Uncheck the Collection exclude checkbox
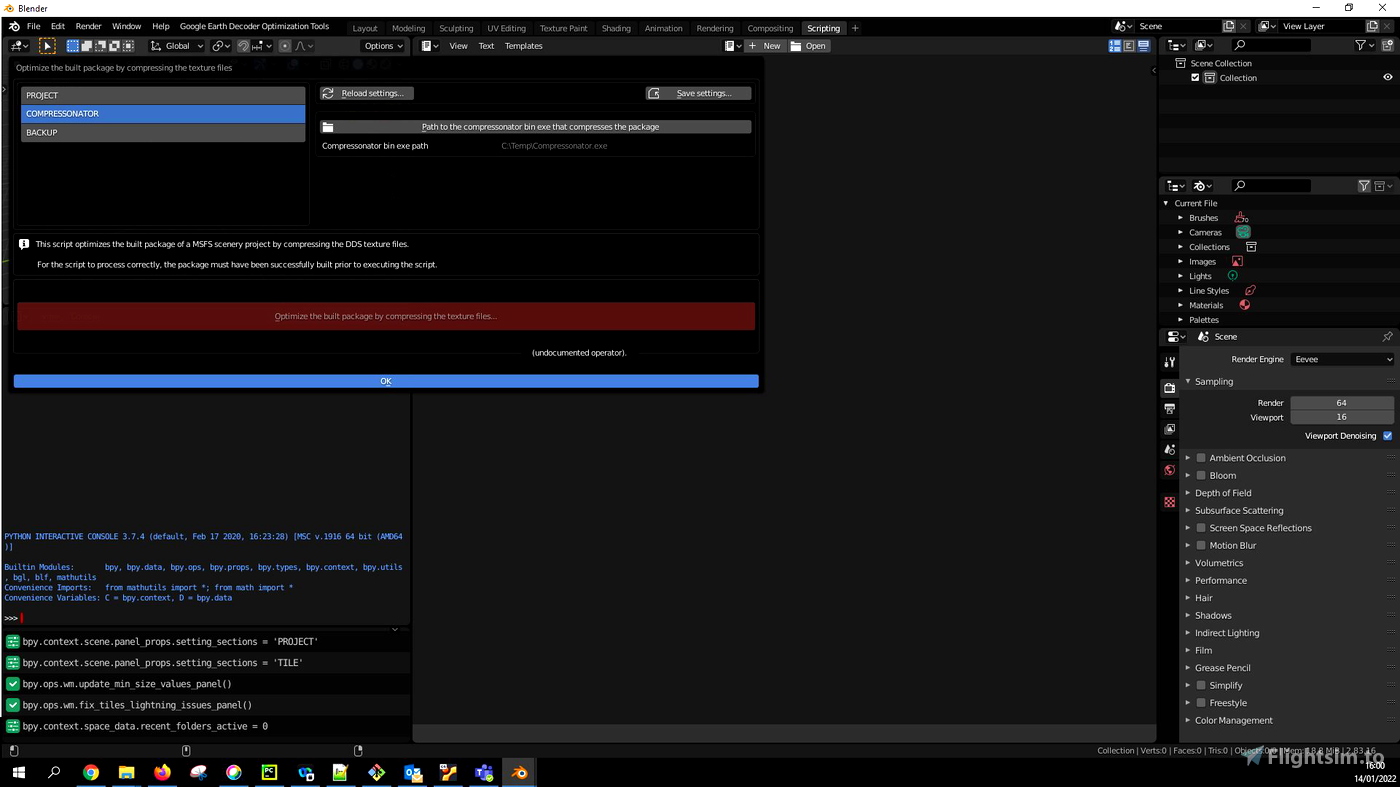 click(x=1195, y=78)
